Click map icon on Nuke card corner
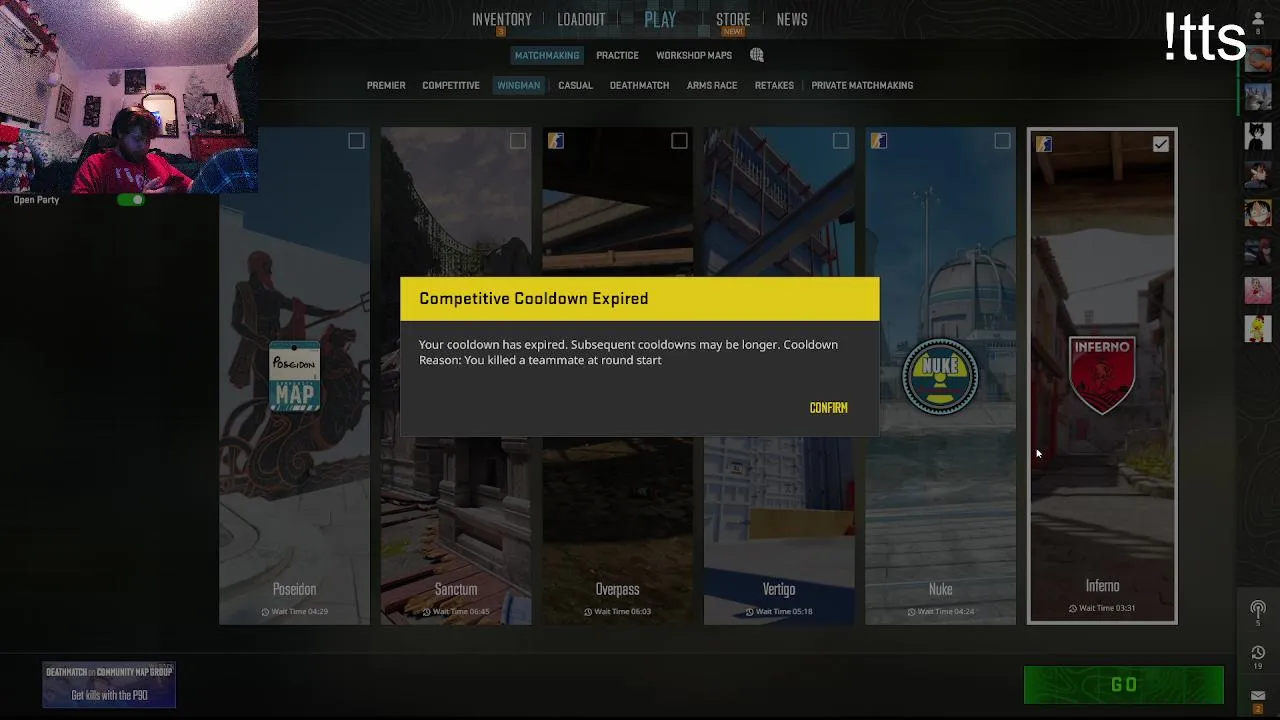 (x=879, y=141)
